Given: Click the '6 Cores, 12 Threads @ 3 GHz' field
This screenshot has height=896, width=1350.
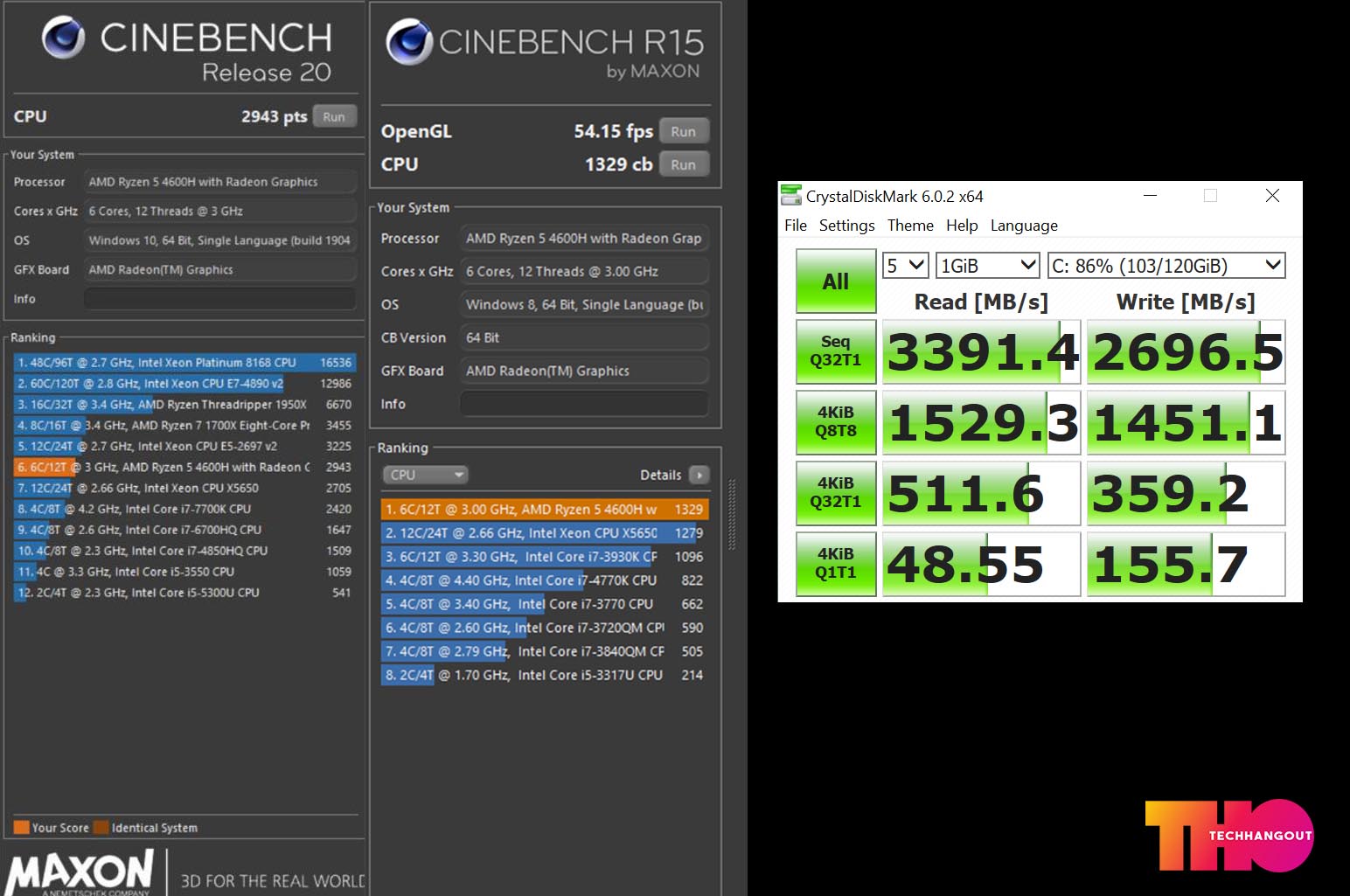Looking at the screenshot, I should (x=220, y=211).
